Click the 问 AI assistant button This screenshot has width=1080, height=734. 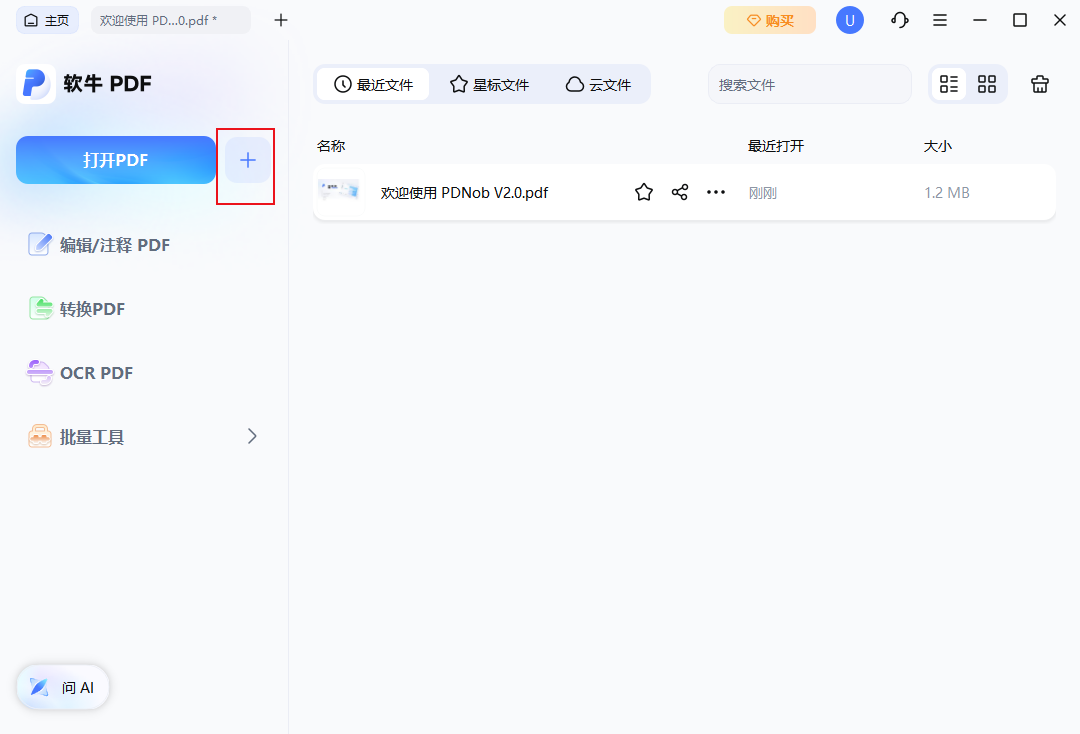[63, 687]
